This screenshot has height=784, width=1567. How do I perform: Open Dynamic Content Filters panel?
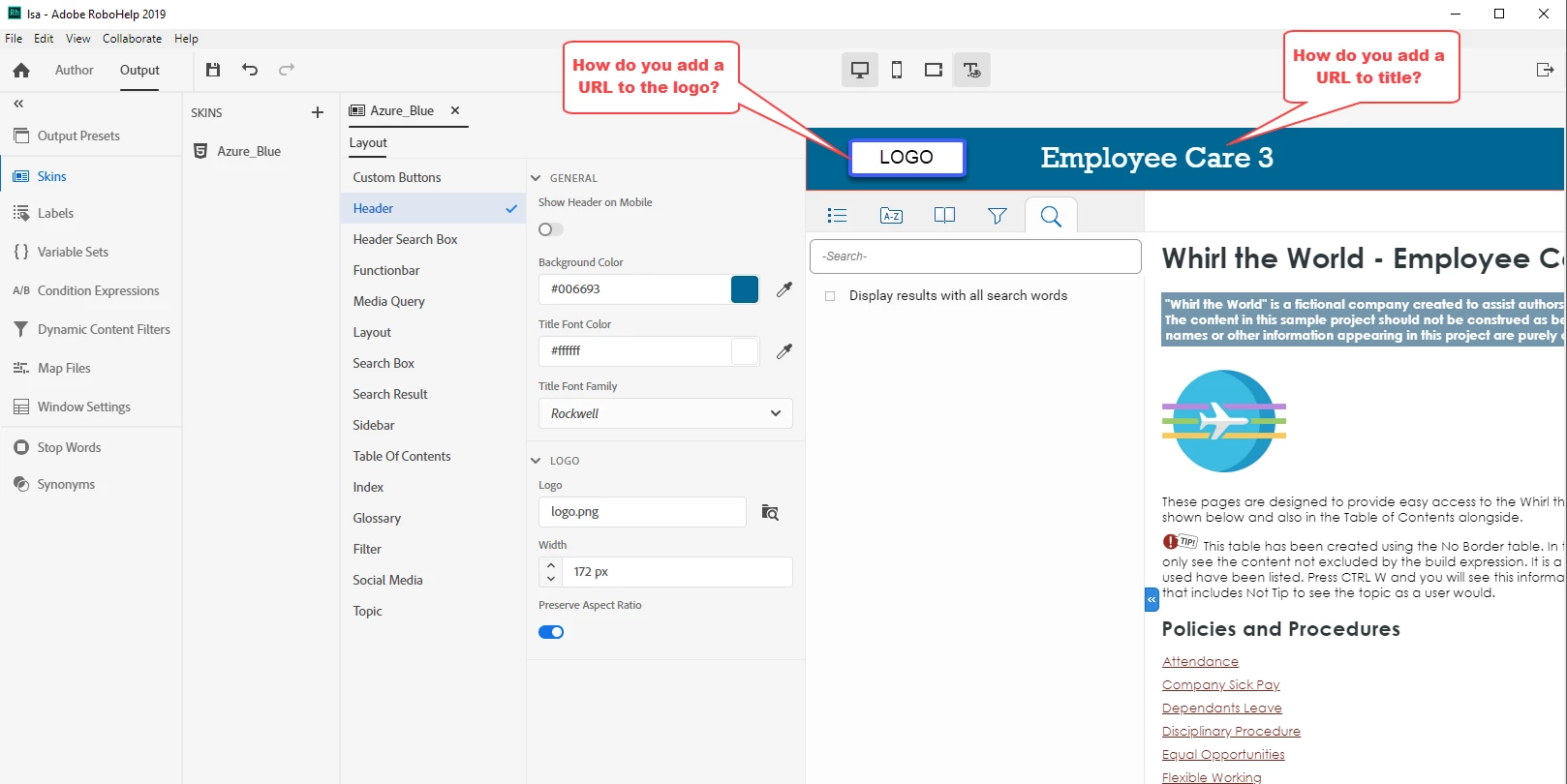click(x=104, y=329)
